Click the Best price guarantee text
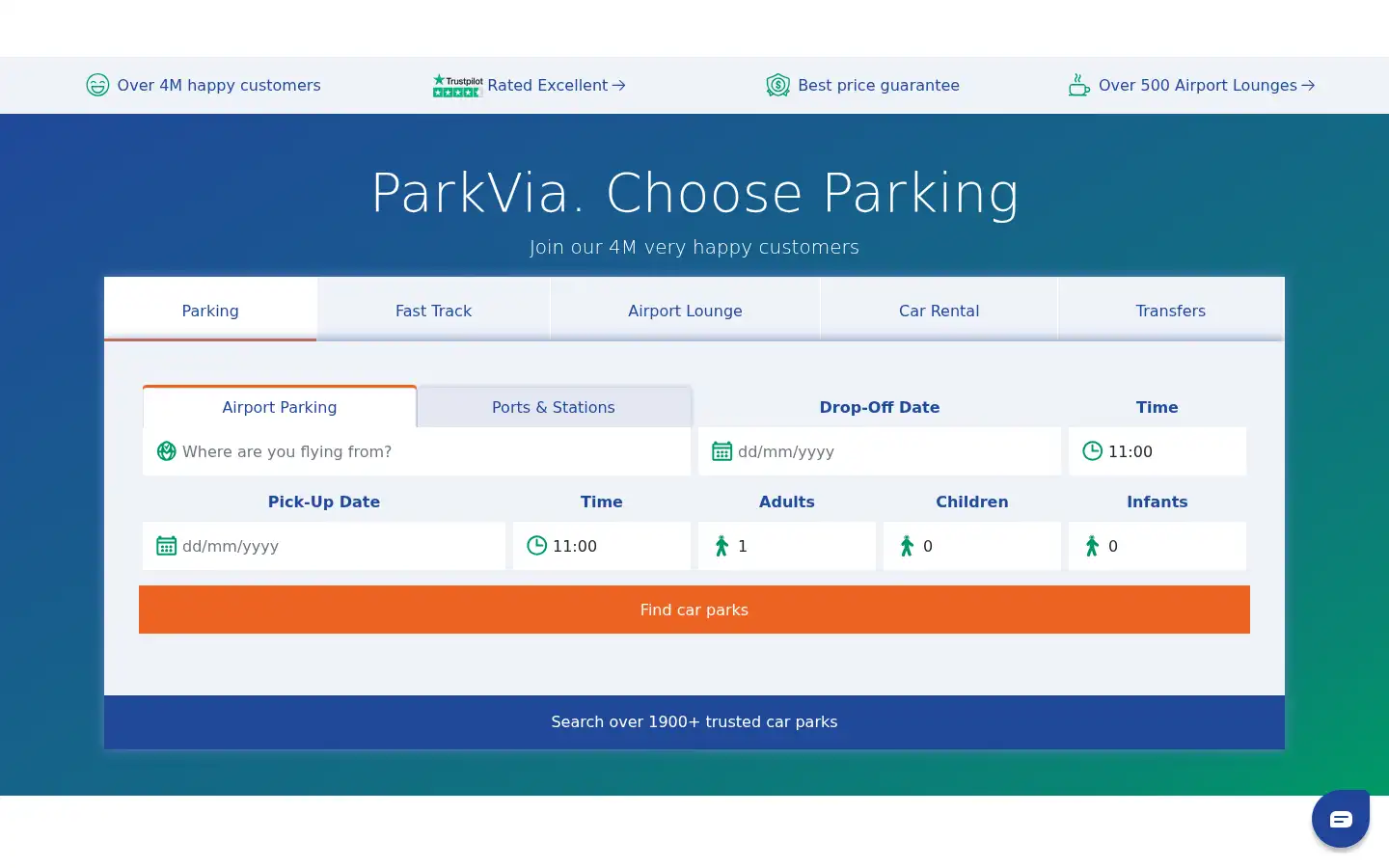The width and height of the screenshot is (1389, 868). tap(879, 85)
